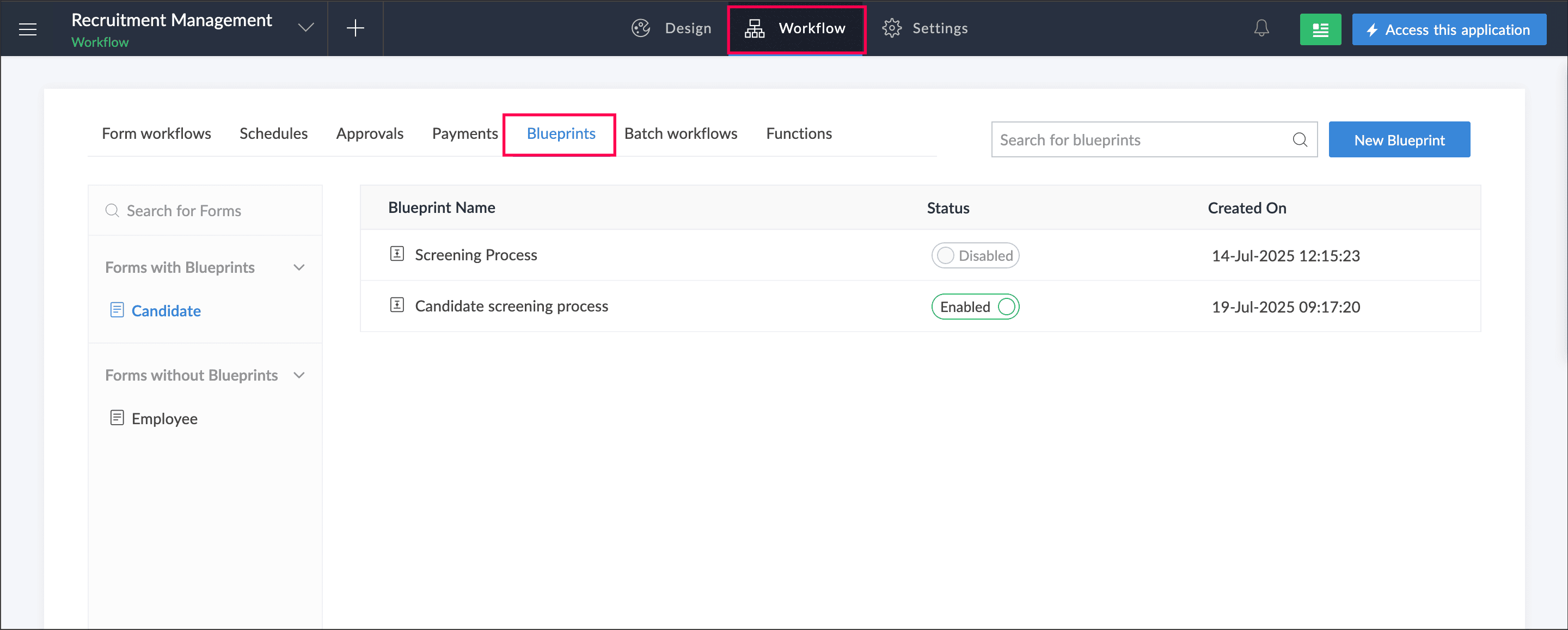Viewport: 1568px width, 630px height.
Task: Collapse the Forms with Blueprints section
Action: (299, 267)
